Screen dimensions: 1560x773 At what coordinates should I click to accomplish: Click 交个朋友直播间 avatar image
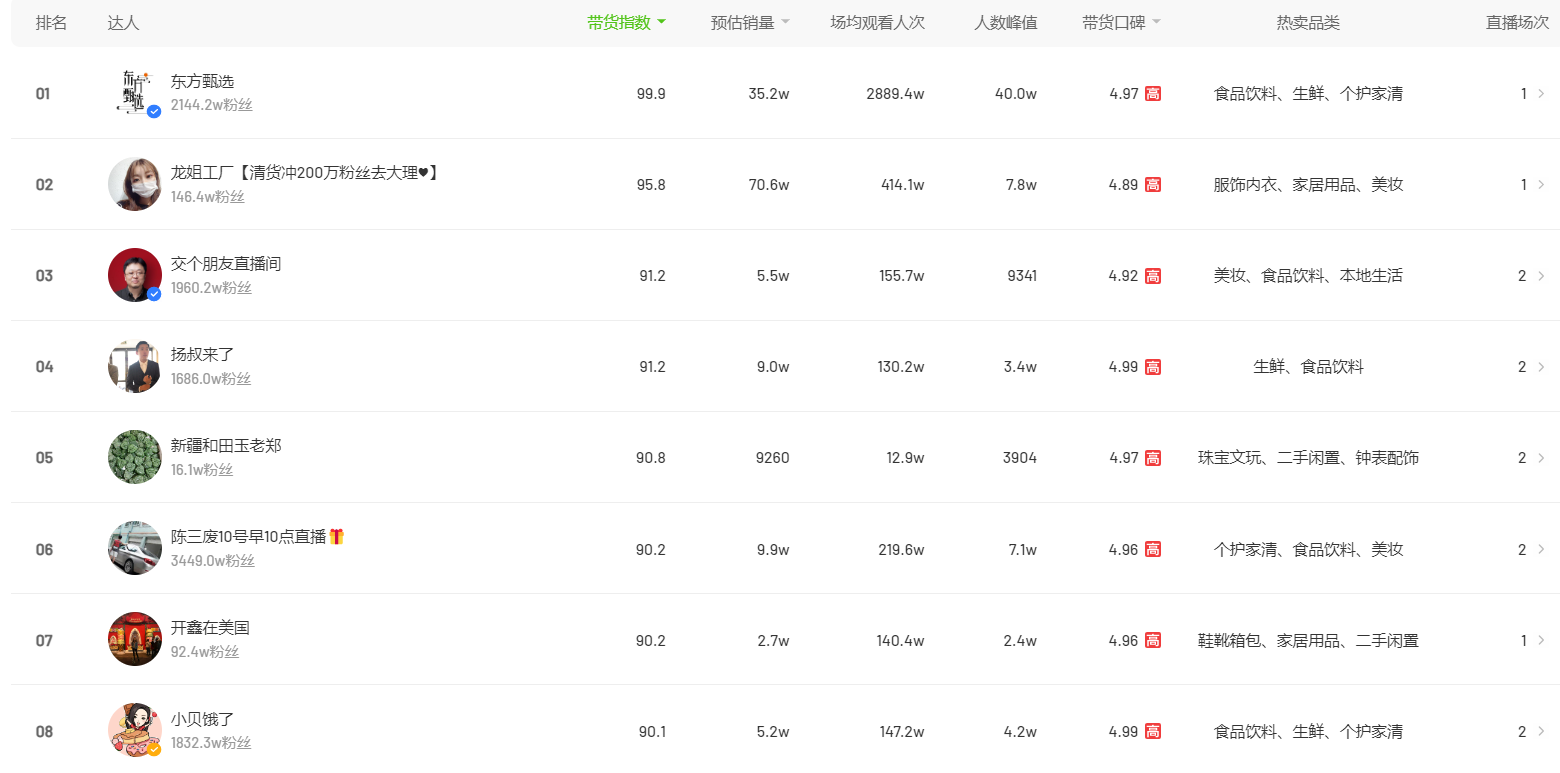pyautogui.click(x=134, y=275)
